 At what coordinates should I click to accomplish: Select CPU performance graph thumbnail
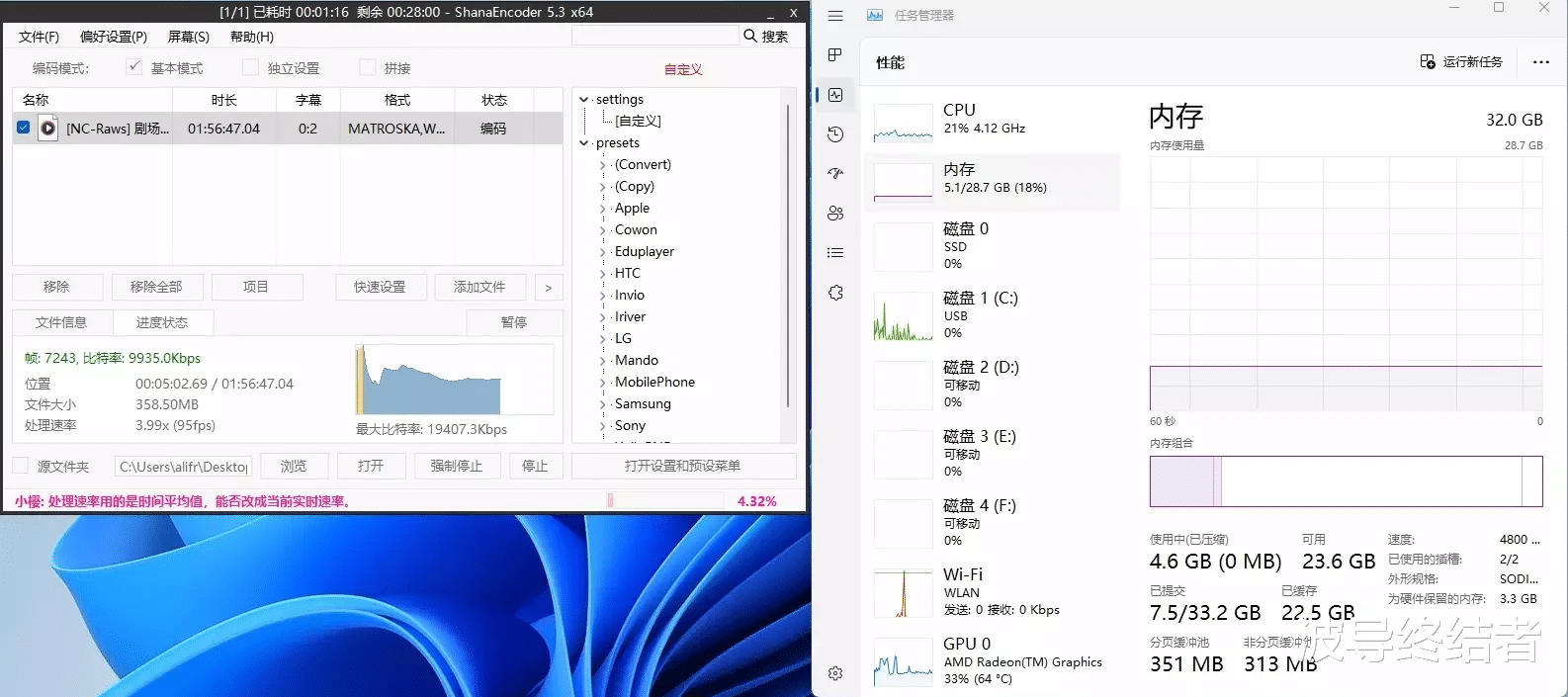click(904, 124)
